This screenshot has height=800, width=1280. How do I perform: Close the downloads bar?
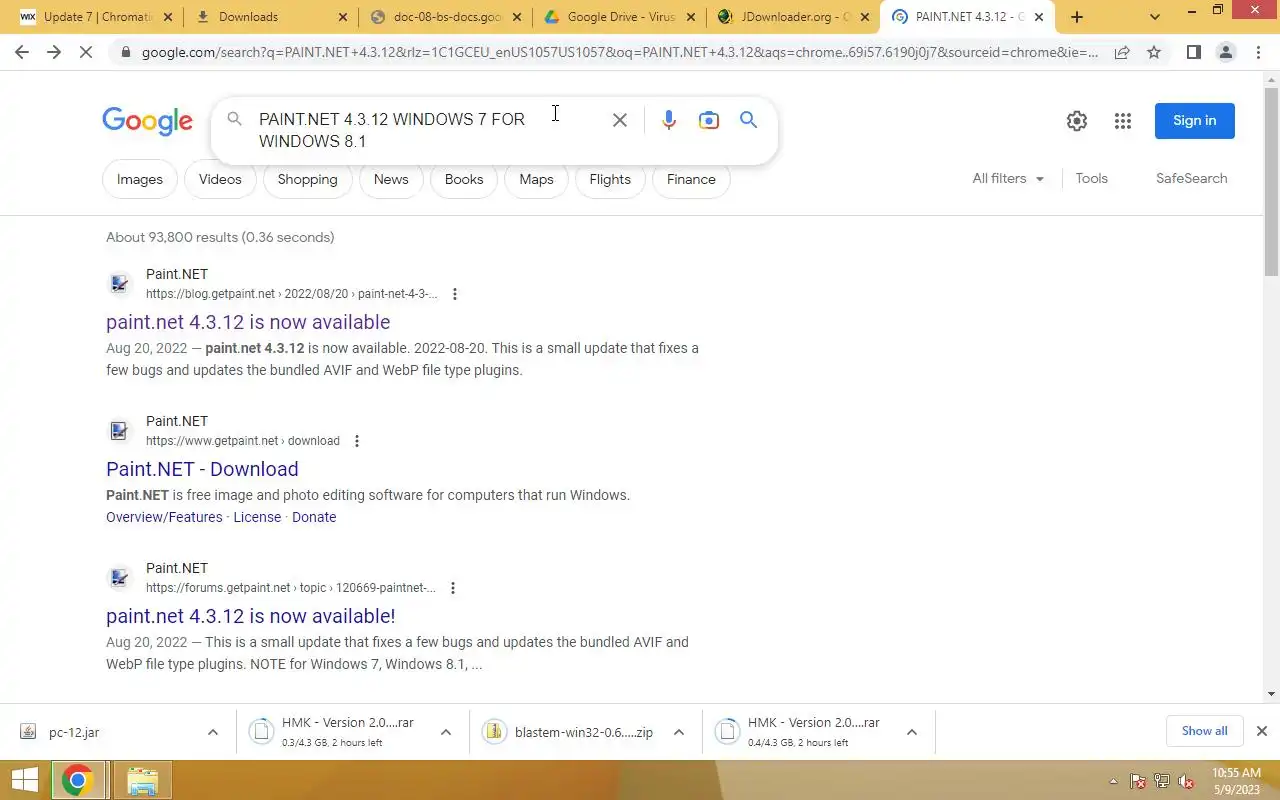point(1262,731)
